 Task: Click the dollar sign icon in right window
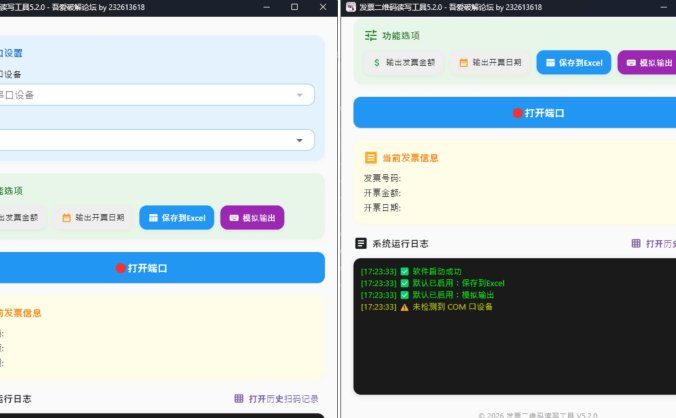377,63
